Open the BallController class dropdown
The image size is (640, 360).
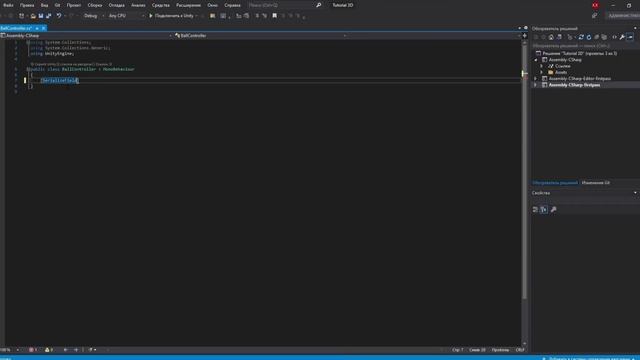click(261, 36)
